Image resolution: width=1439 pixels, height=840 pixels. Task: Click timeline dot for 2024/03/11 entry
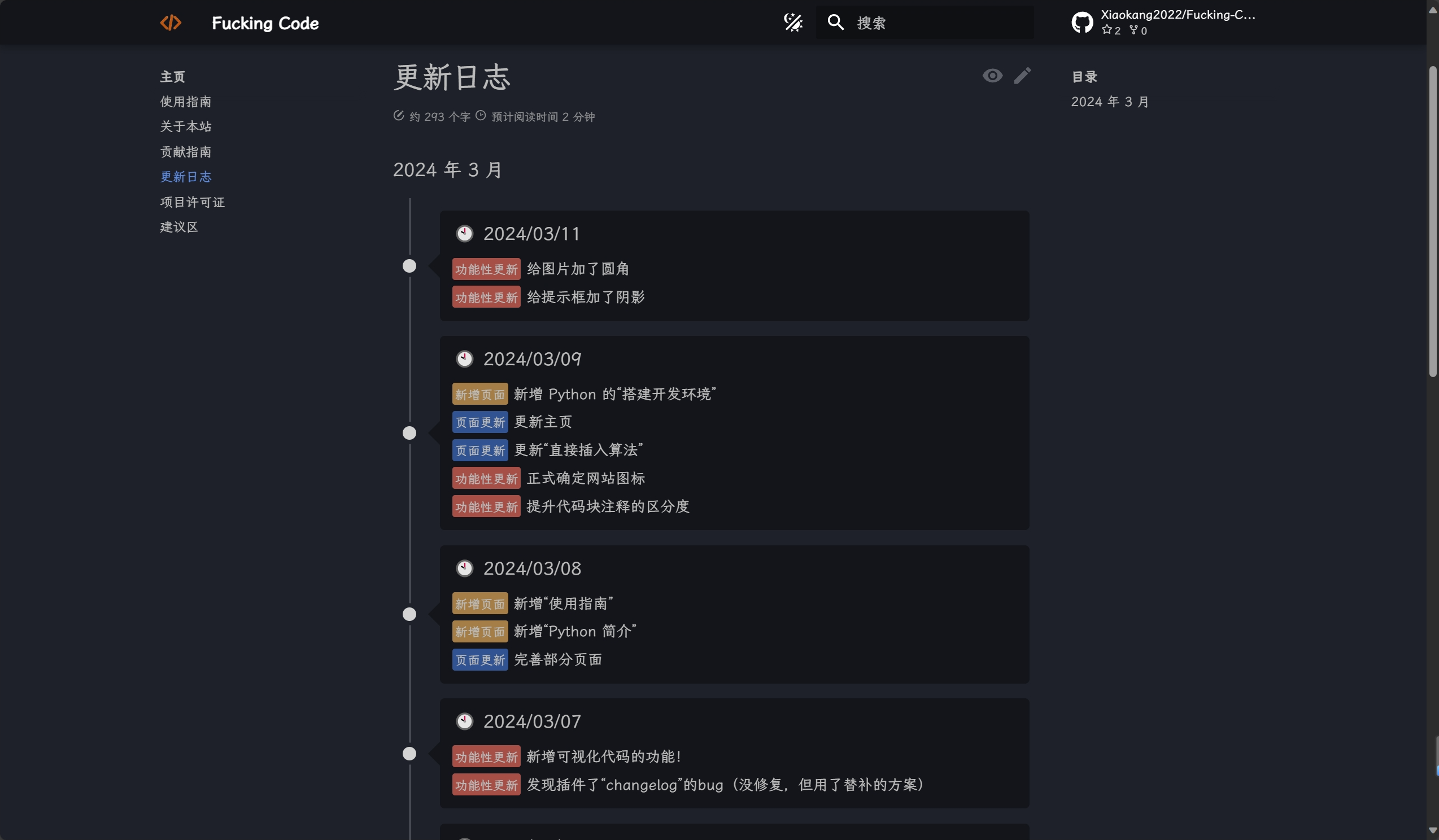click(409, 266)
